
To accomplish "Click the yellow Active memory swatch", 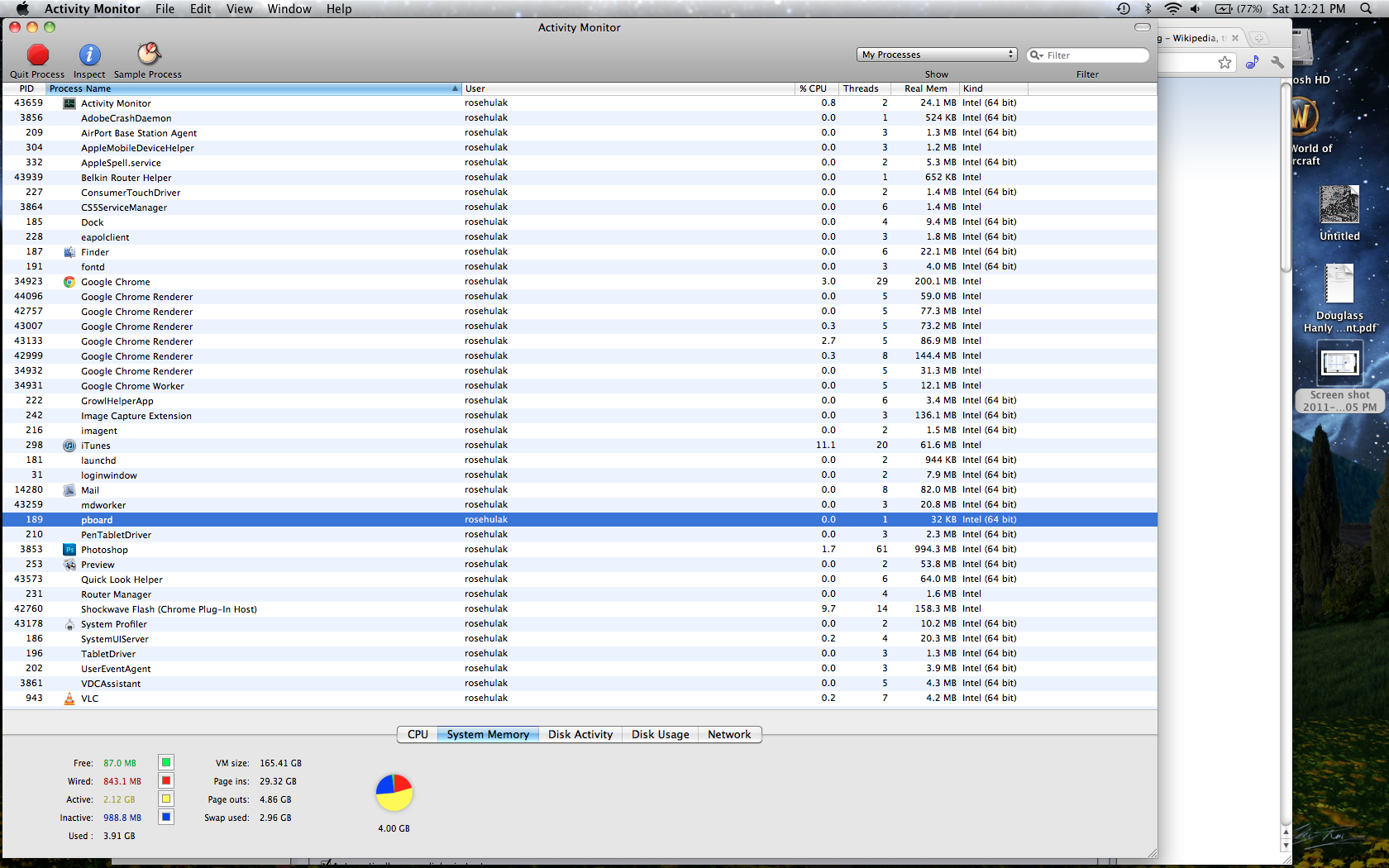I will click(x=166, y=799).
